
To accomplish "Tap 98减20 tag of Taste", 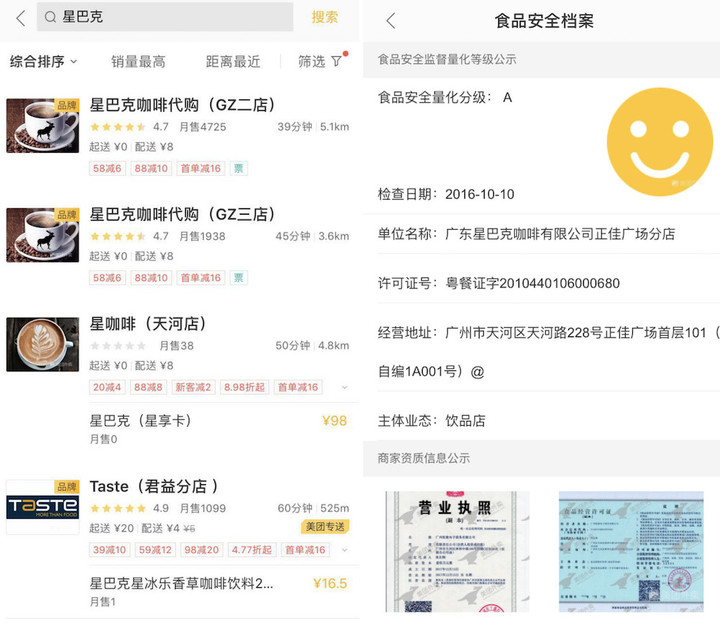I will (x=201, y=550).
